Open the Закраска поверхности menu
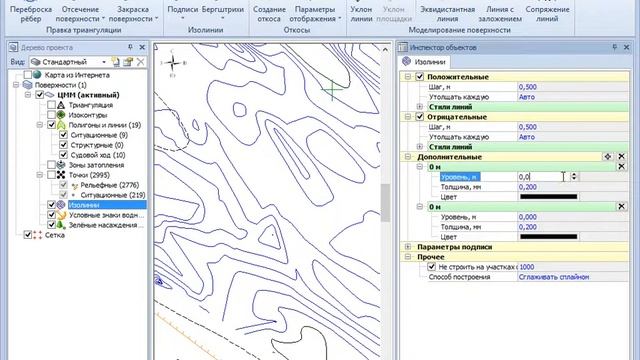Viewport: 640px width, 360px height. pyautogui.click(x=133, y=14)
